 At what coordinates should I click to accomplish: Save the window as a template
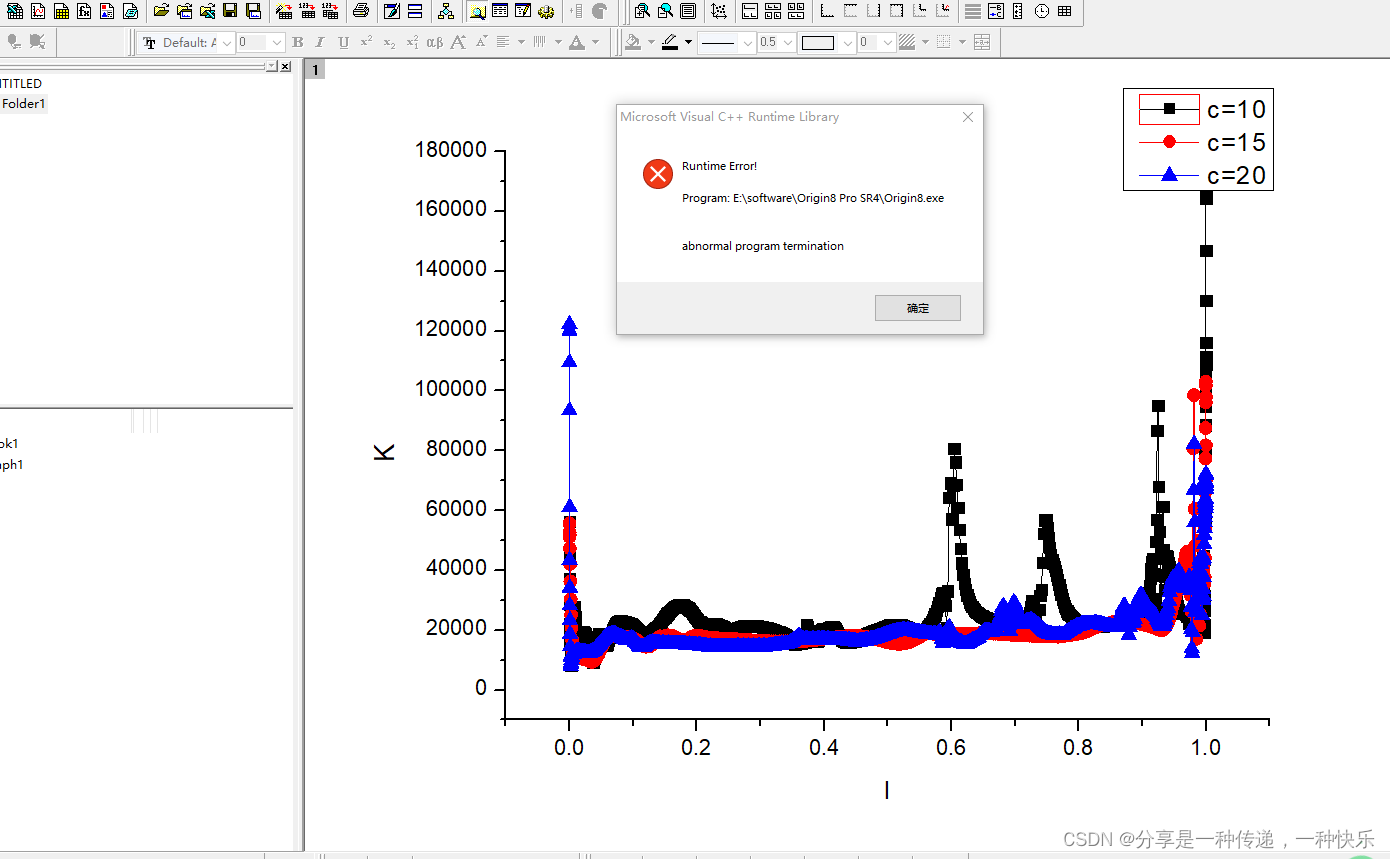253,11
